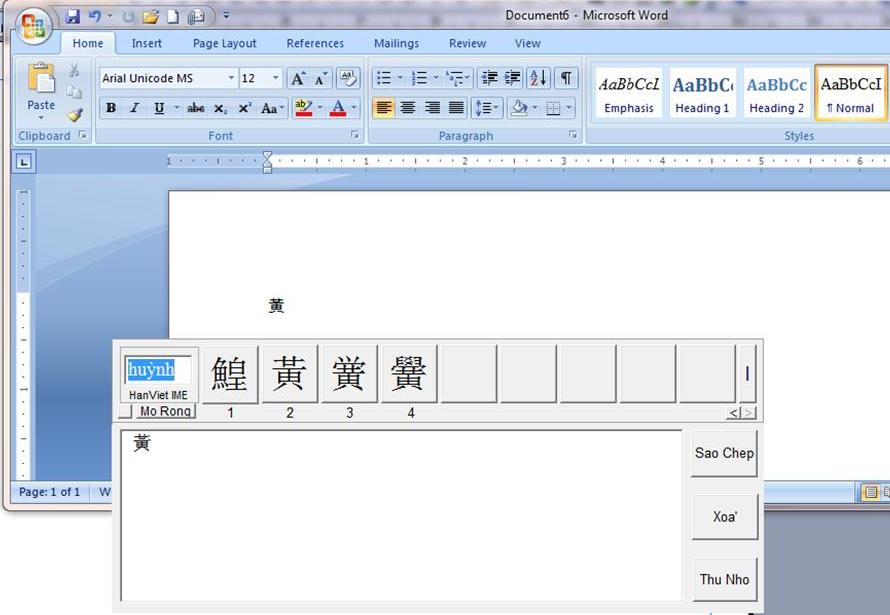This screenshot has width=890, height=615.
Task: Justify paragraph text
Action: [x=456, y=107]
